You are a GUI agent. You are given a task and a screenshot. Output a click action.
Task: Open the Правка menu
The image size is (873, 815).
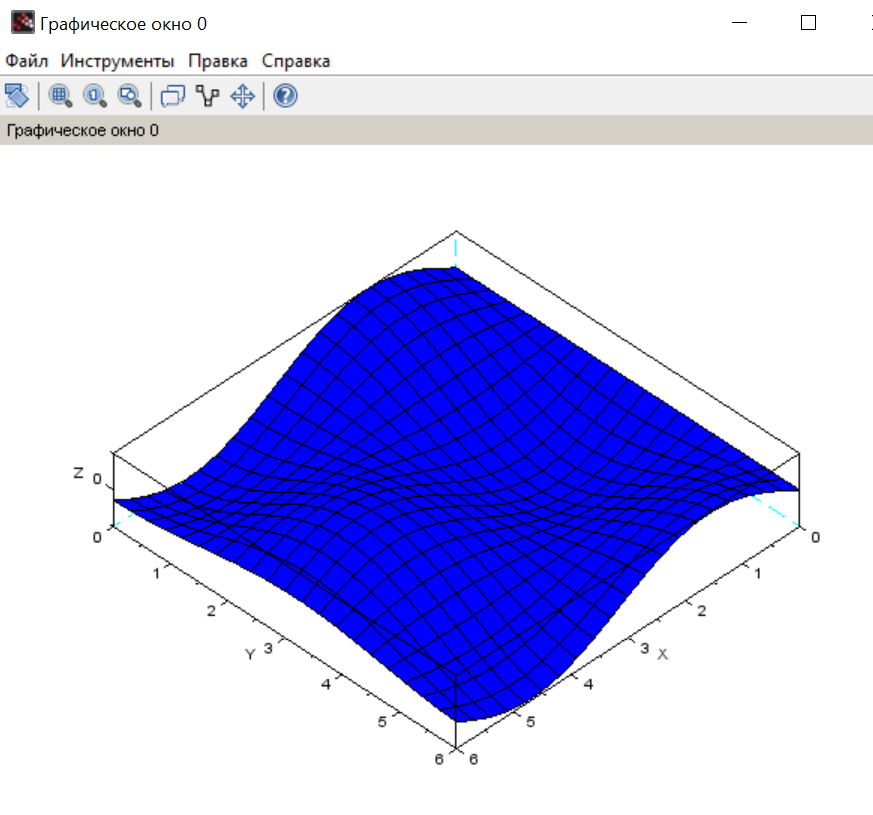tap(218, 61)
